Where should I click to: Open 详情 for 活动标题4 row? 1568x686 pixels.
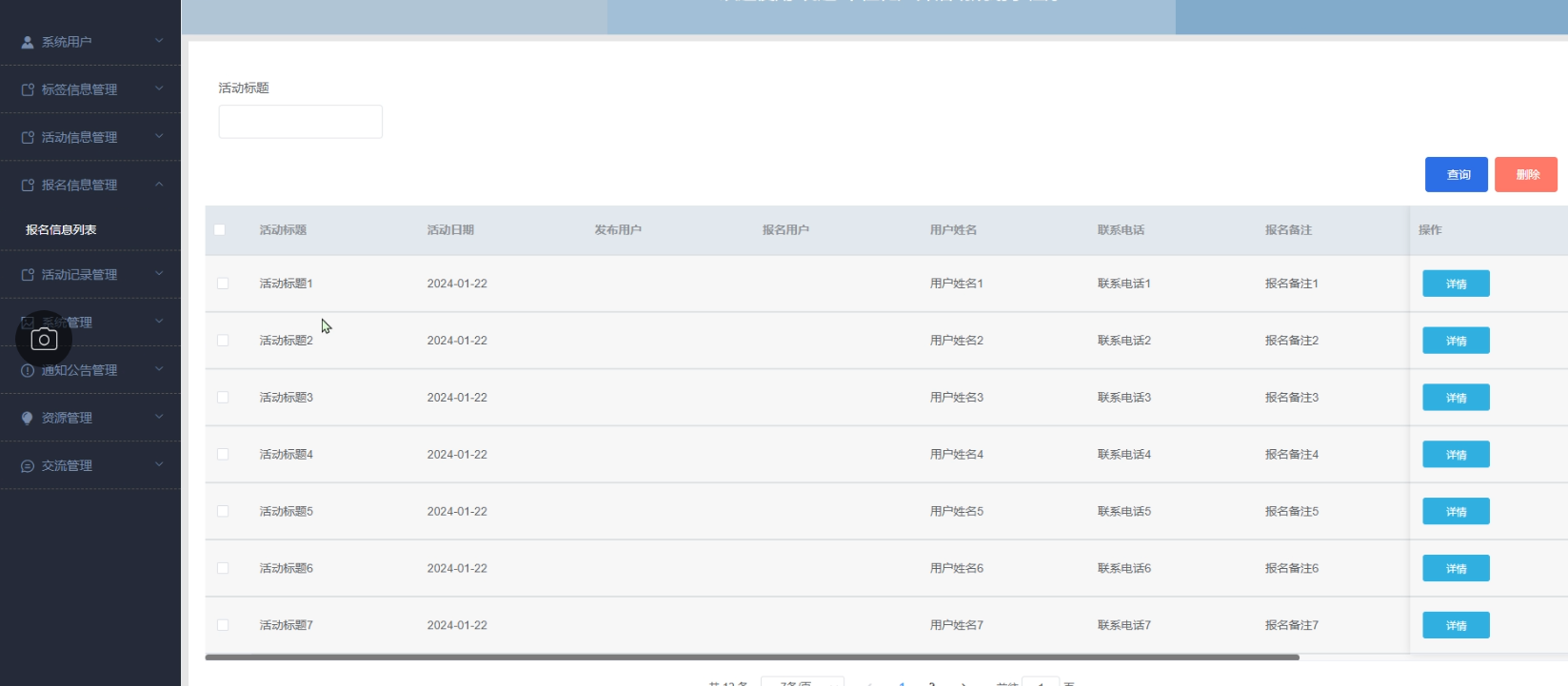(1456, 455)
